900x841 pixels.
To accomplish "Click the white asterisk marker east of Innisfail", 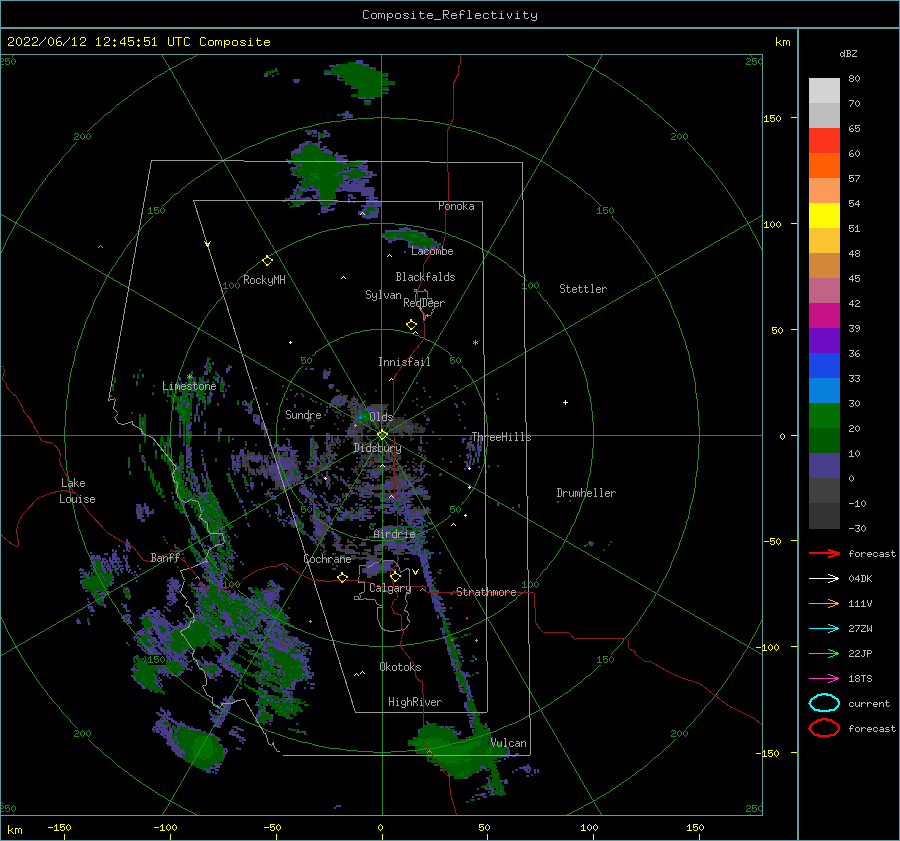I will pyautogui.click(x=475, y=343).
